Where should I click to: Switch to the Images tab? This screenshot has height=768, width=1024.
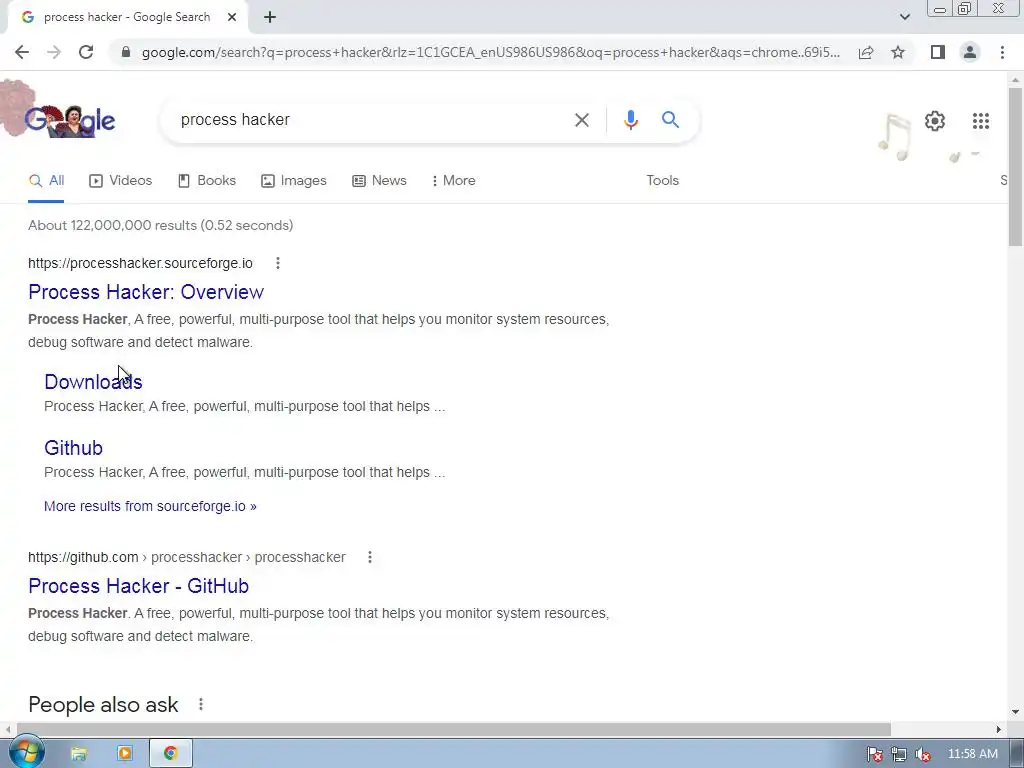294,181
